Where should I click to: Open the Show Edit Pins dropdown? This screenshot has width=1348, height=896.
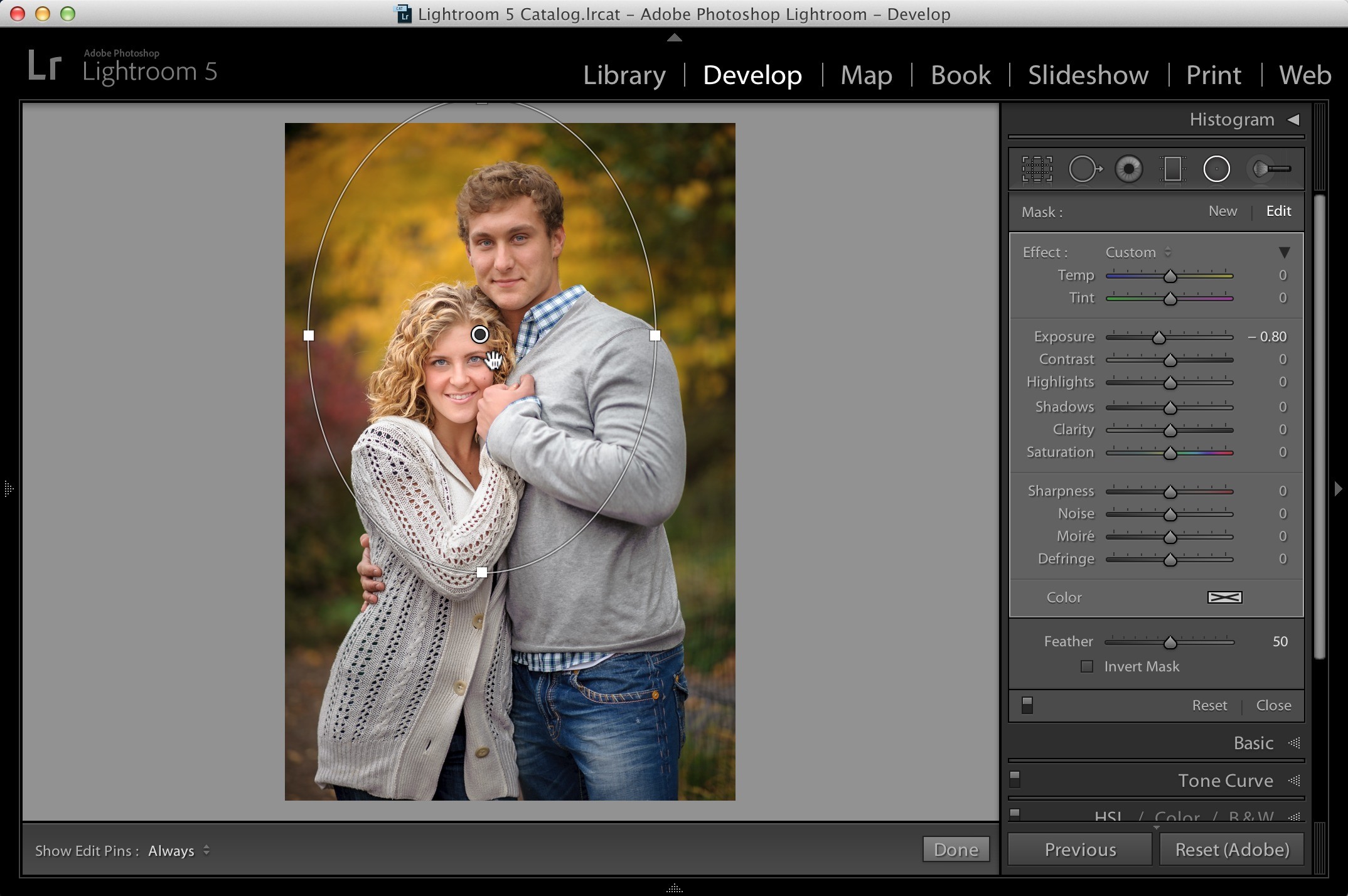pos(179,851)
